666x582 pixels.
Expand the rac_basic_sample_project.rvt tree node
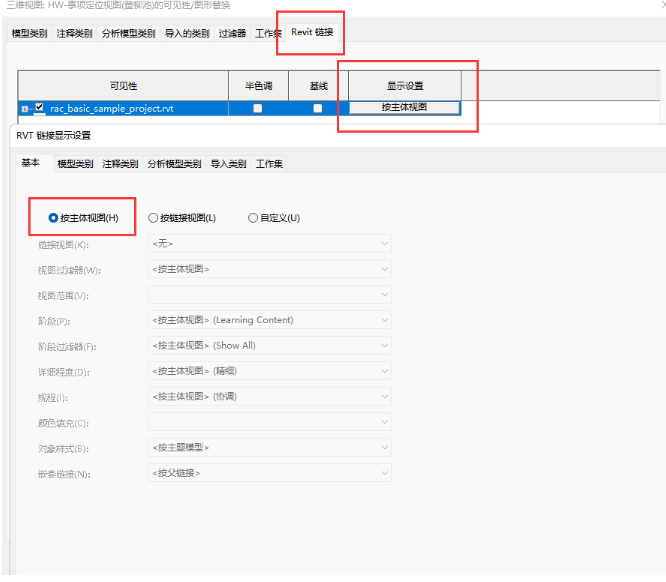pyautogui.click(x=25, y=108)
